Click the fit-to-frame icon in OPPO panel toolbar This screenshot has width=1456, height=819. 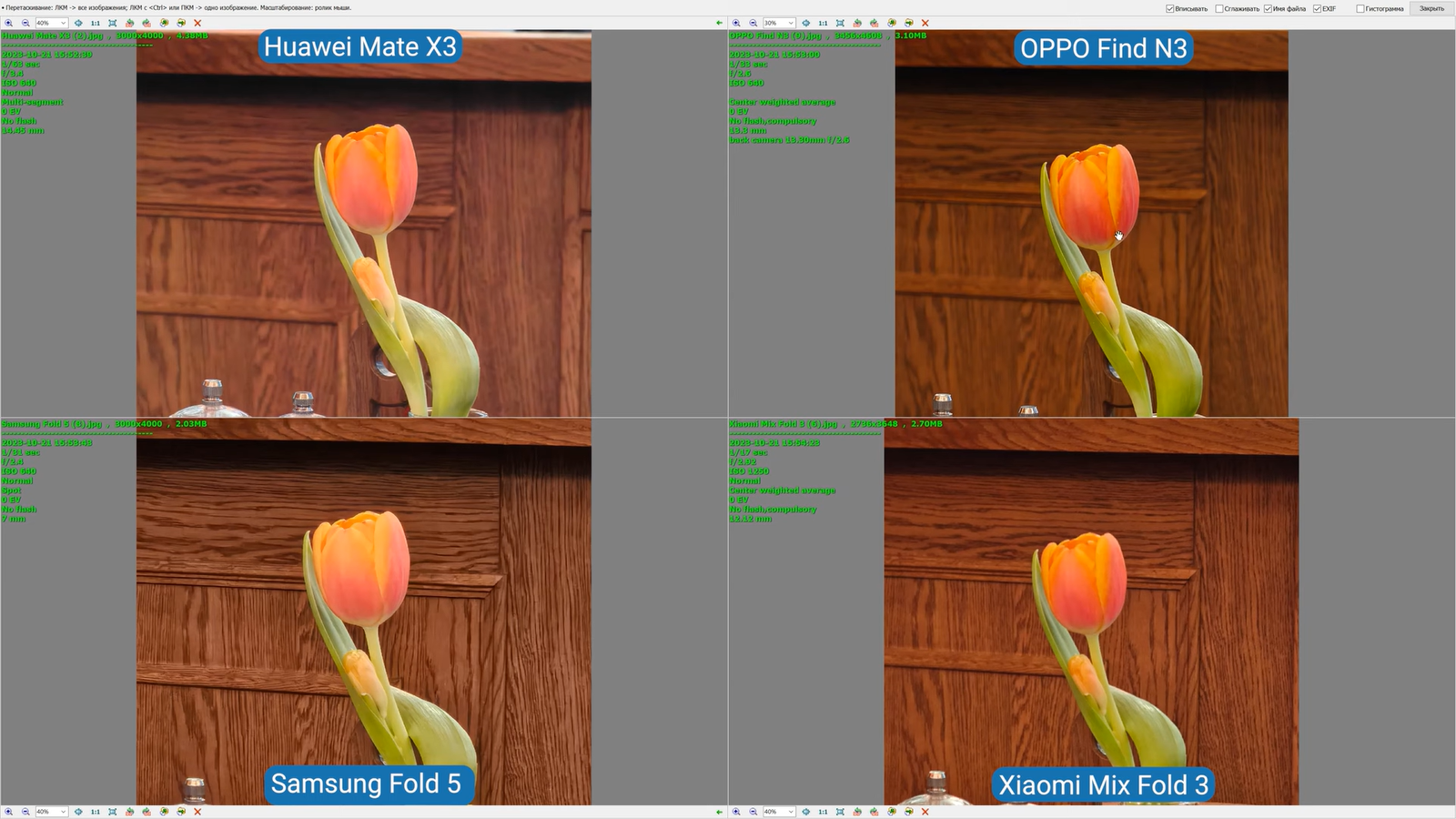point(840,23)
